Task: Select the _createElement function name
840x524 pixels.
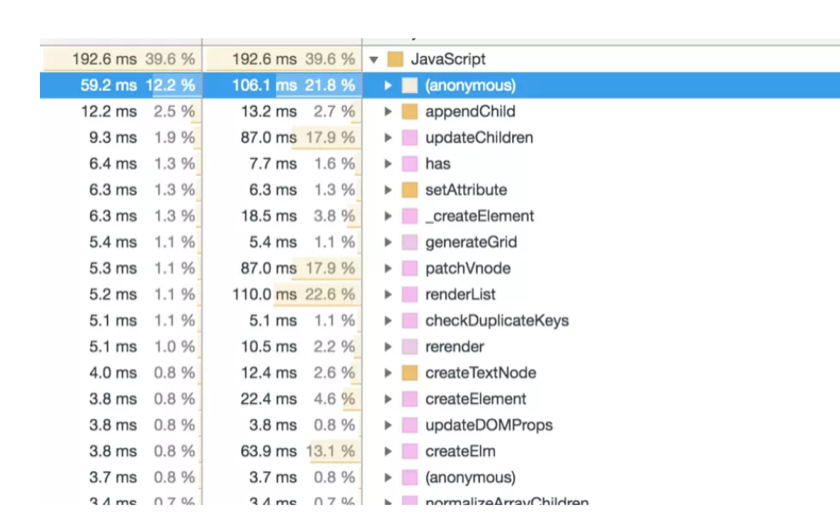Action: pos(480,216)
